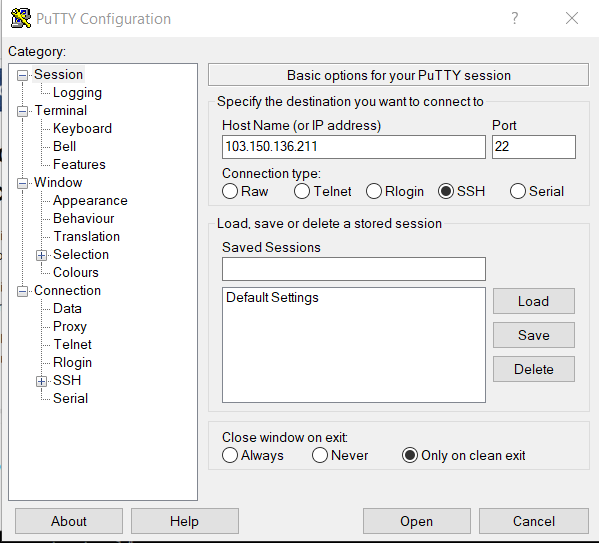Click the Open button
Viewport: 599px width, 543px height.
tap(417, 521)
